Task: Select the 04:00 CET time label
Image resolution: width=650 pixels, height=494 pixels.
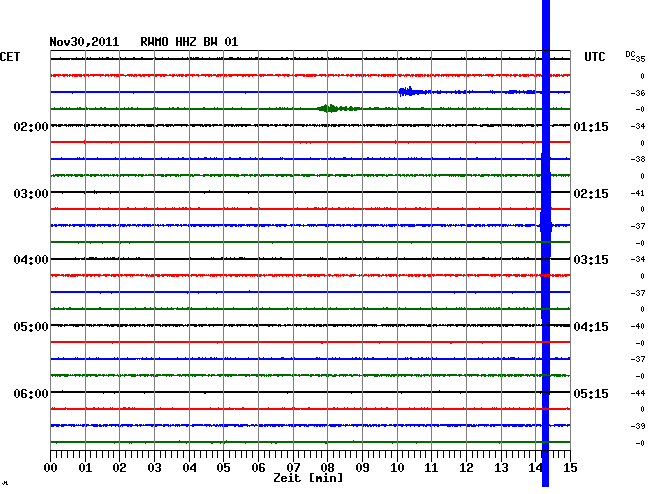Action: [31, 260]
